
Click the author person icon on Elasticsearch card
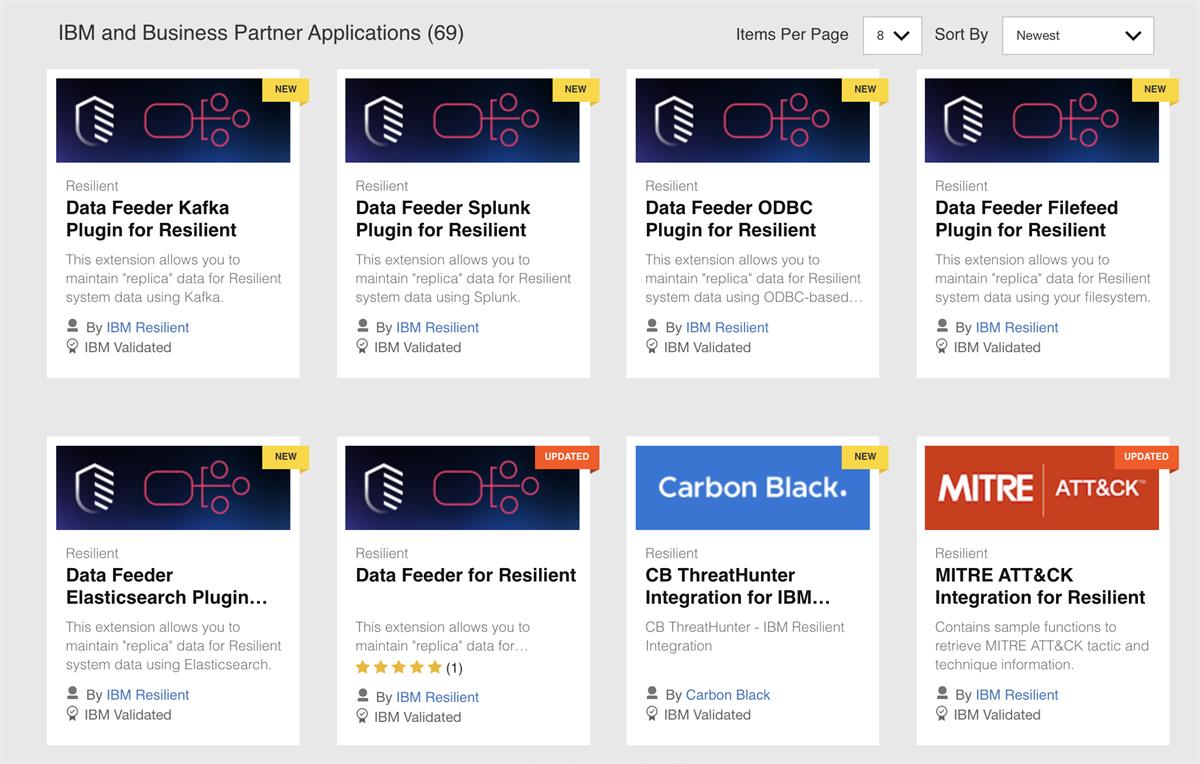[x=72, y=693]
